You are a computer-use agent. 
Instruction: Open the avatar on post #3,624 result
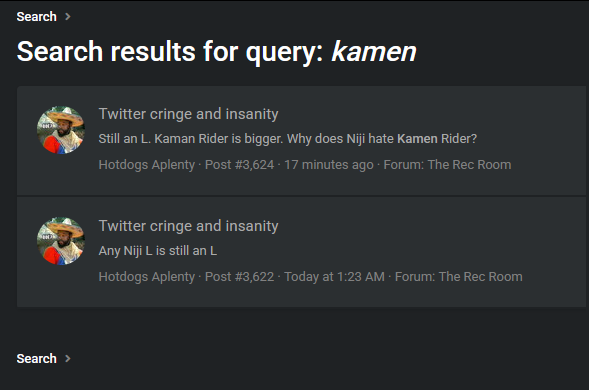point(61,130)
